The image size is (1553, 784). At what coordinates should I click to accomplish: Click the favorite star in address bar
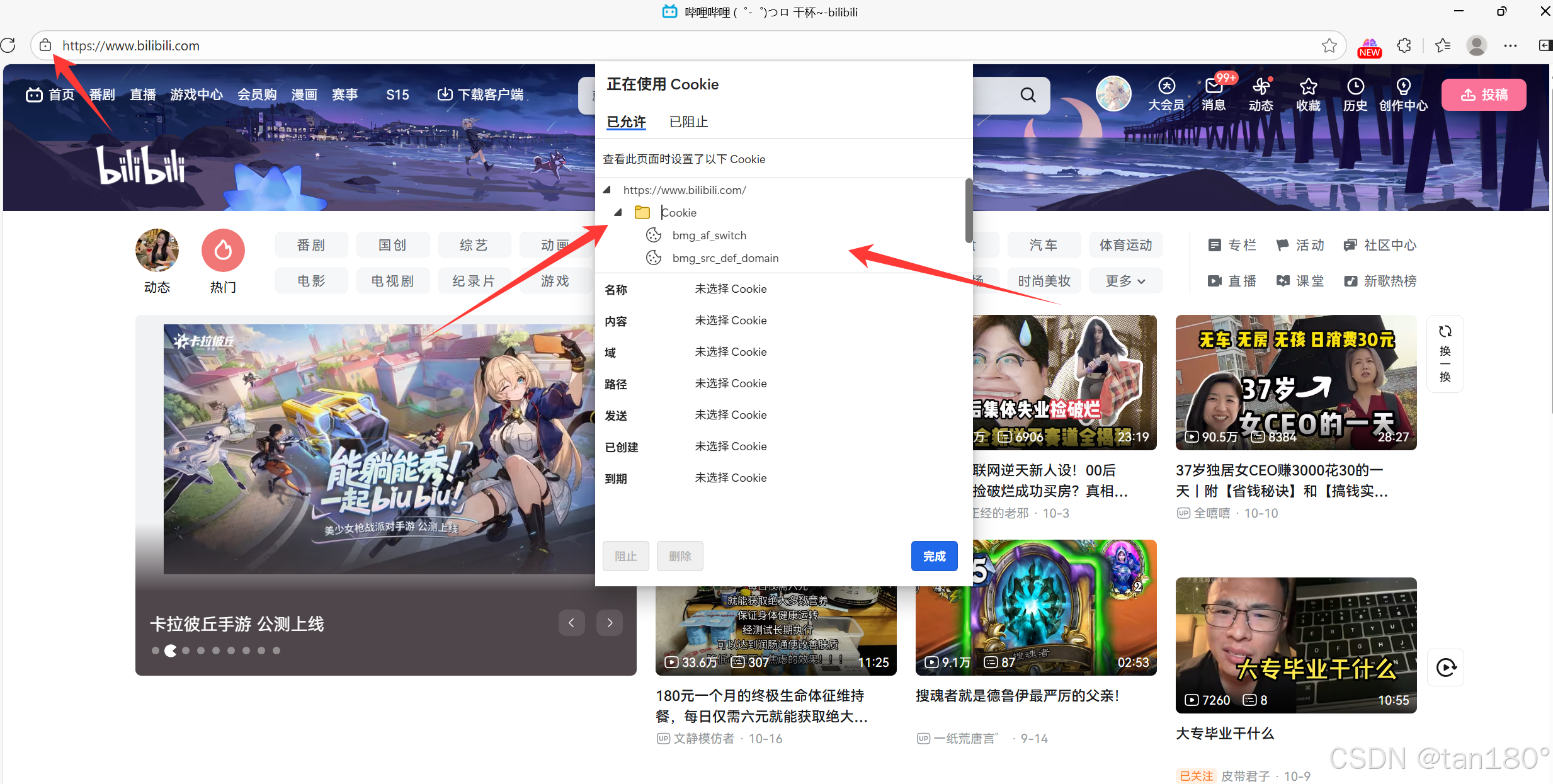(x=1329, y=45)
